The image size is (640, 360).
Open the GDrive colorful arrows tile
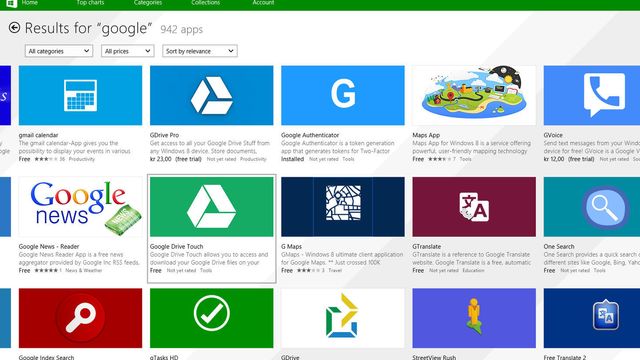pos(343,318)
